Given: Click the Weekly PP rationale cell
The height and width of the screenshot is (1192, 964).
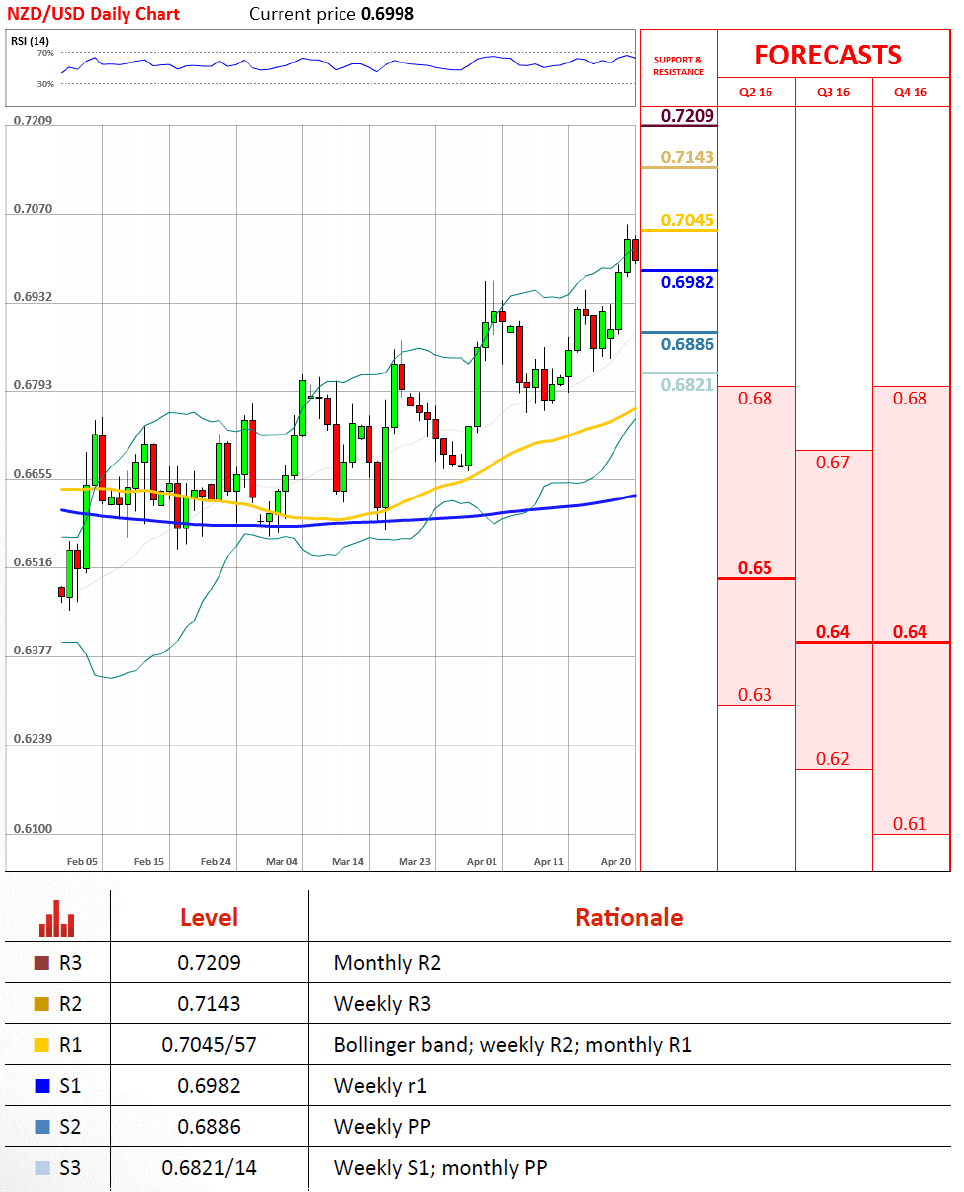Looking at the screenshot, I should point(382,1127).
